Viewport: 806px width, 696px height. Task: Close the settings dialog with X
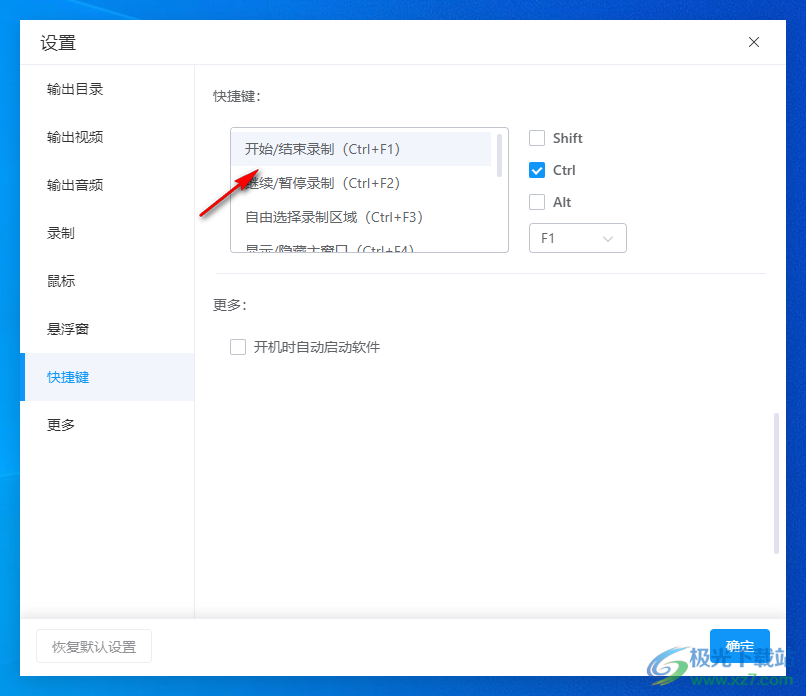[754, 42]
